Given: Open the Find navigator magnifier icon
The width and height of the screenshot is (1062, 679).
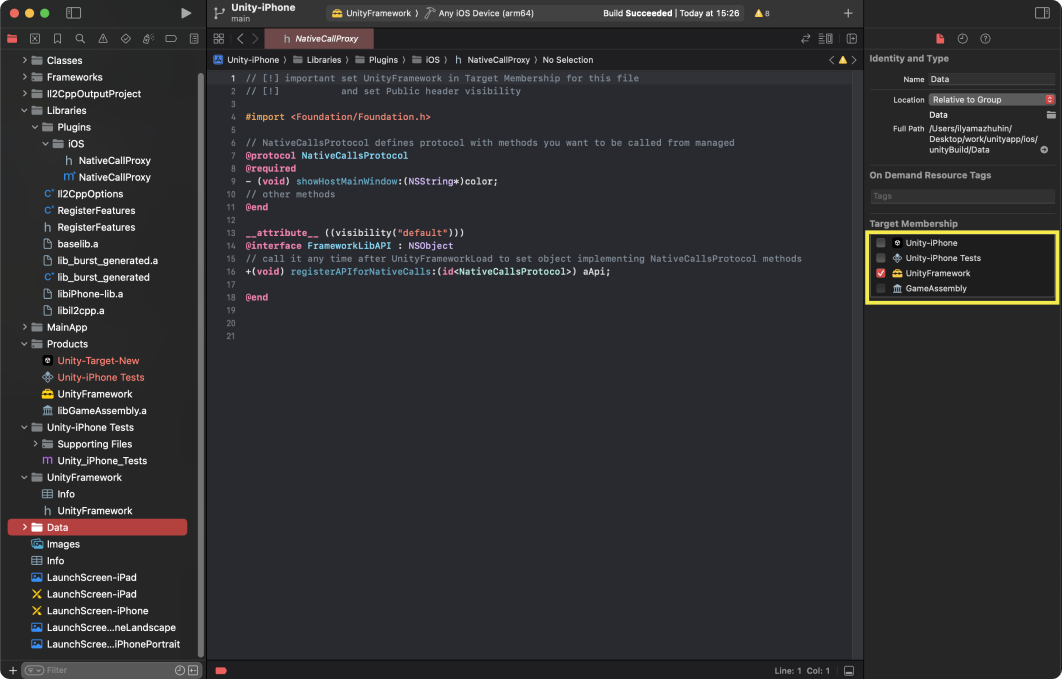Looking at the screenshot, I should [x=80, y=39].
